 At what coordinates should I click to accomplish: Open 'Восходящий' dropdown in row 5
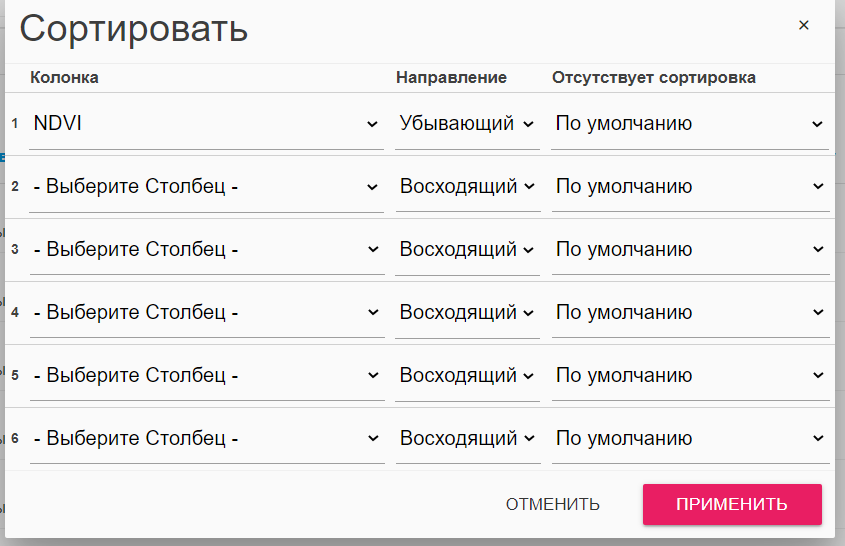[467, 376]
